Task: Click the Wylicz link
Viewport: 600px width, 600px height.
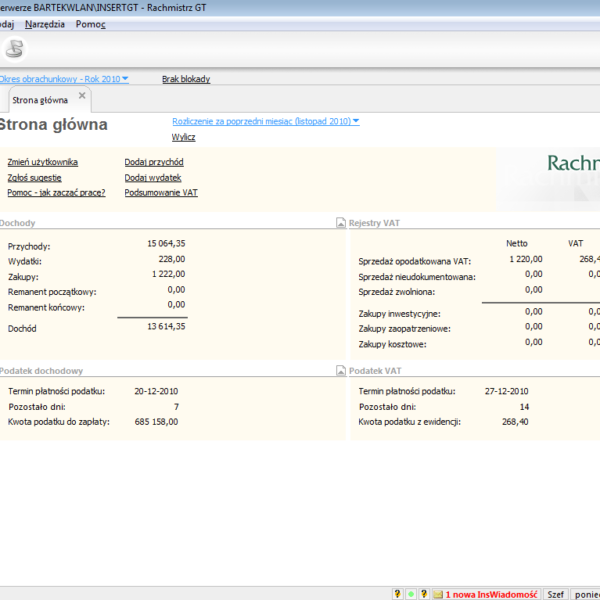Action: coord(183,137)
